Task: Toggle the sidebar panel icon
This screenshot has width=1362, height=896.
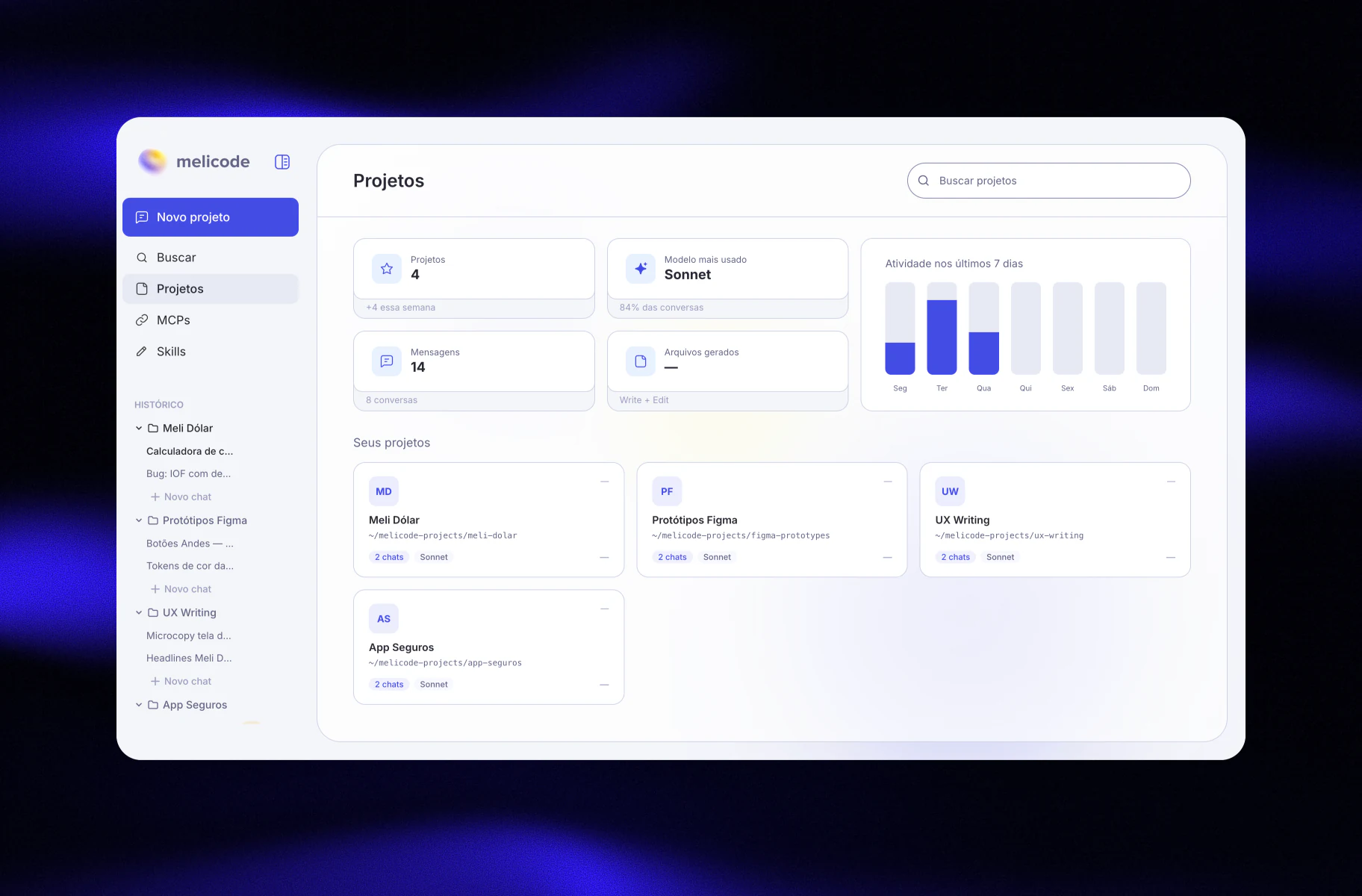Action: point(282,162)
